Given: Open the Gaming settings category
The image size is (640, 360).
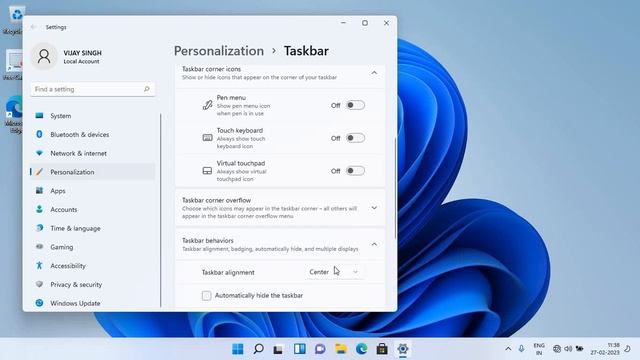Looking at the screenshot, I should click(92, 247).
